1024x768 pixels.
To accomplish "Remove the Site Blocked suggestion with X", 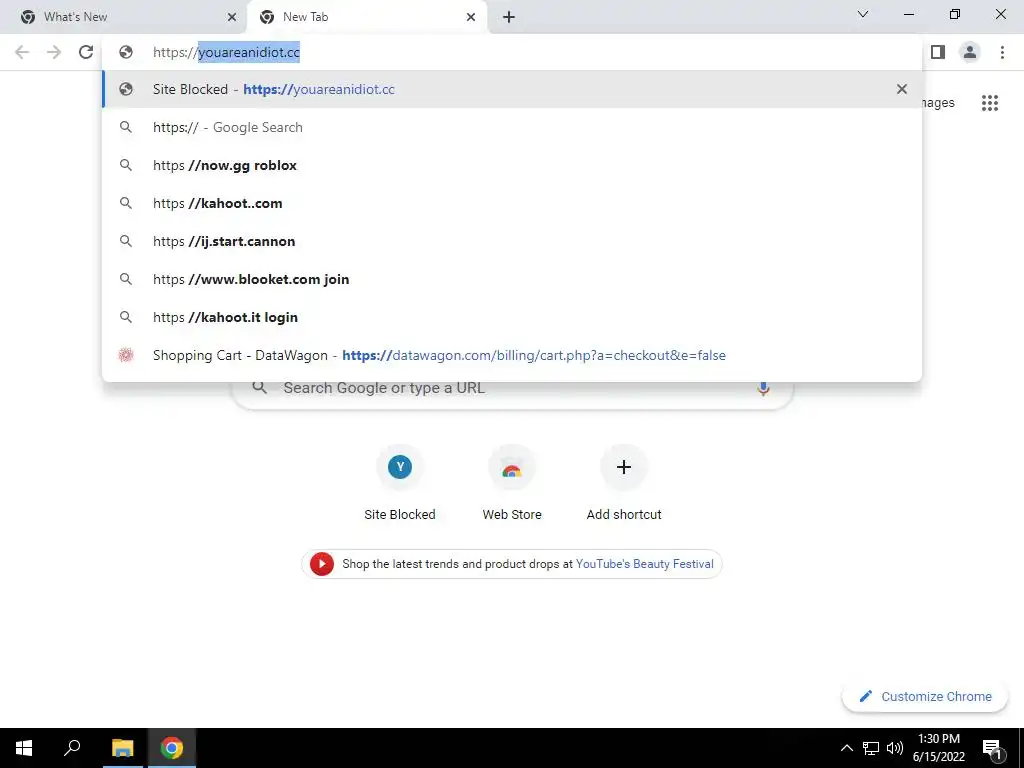I will click(902, 89).
